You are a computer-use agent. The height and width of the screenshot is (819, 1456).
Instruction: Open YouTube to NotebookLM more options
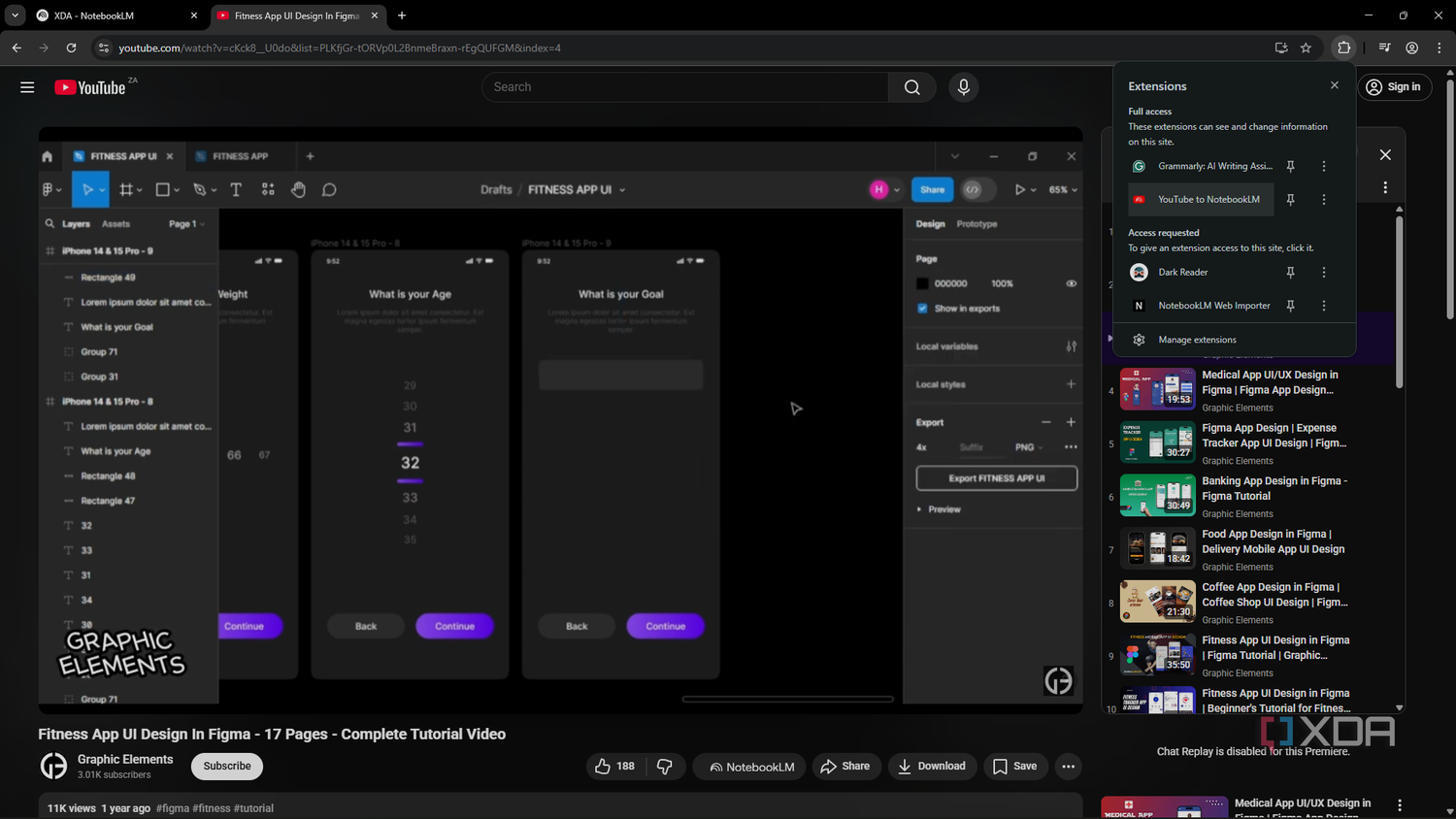(1324, 200)
